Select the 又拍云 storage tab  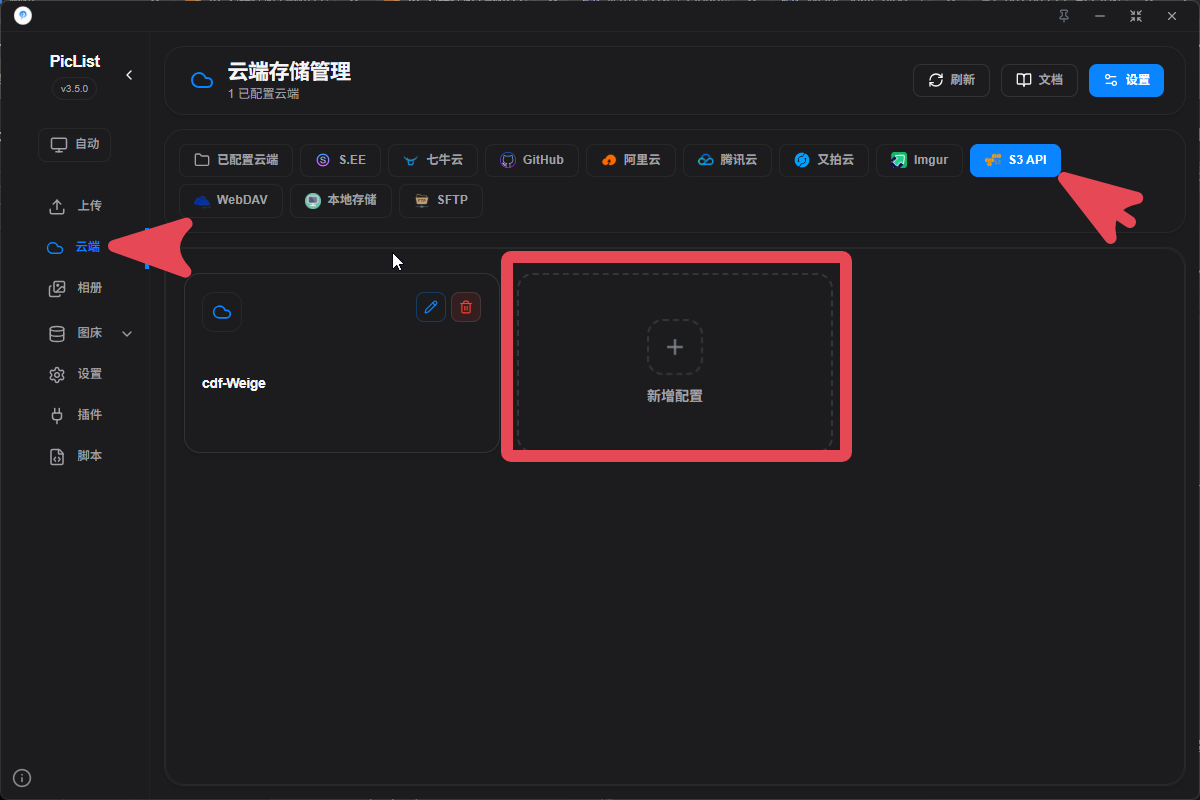coord(824,160)
